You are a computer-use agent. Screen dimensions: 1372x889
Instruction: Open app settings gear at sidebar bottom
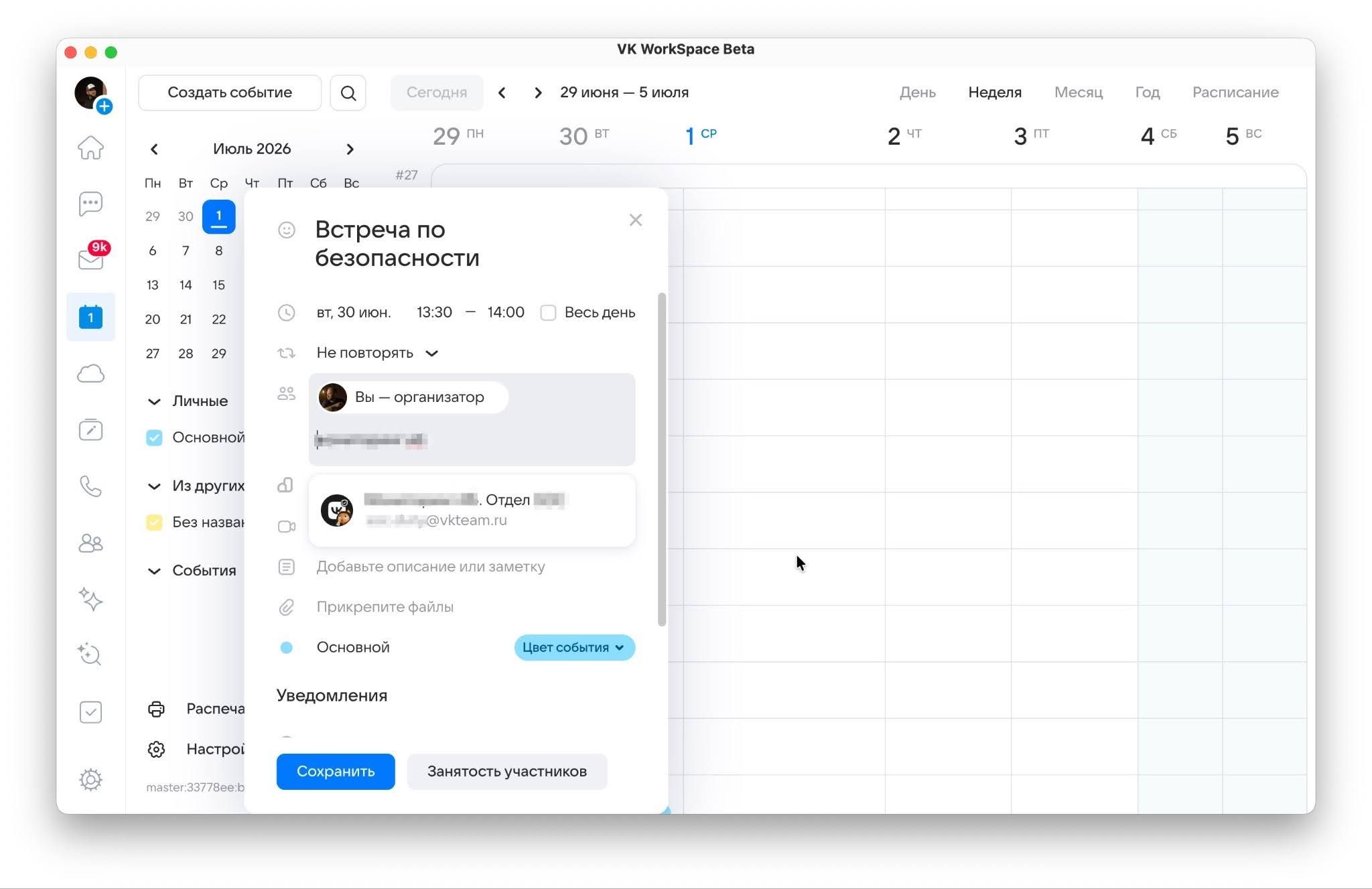90,779
